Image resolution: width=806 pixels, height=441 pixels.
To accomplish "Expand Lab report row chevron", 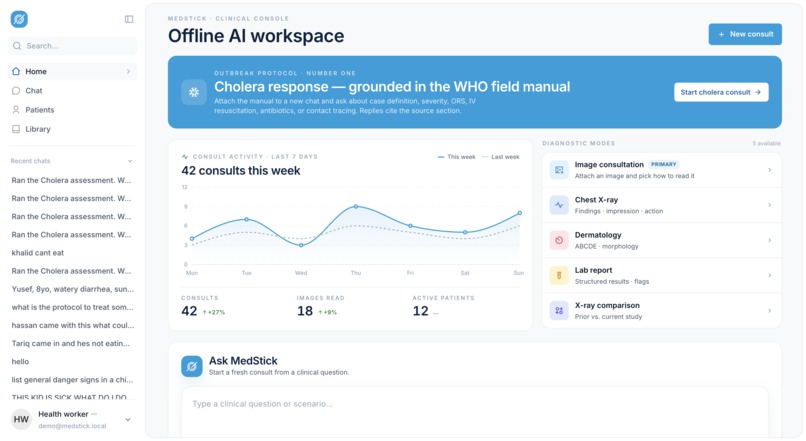I will [770, 275].
